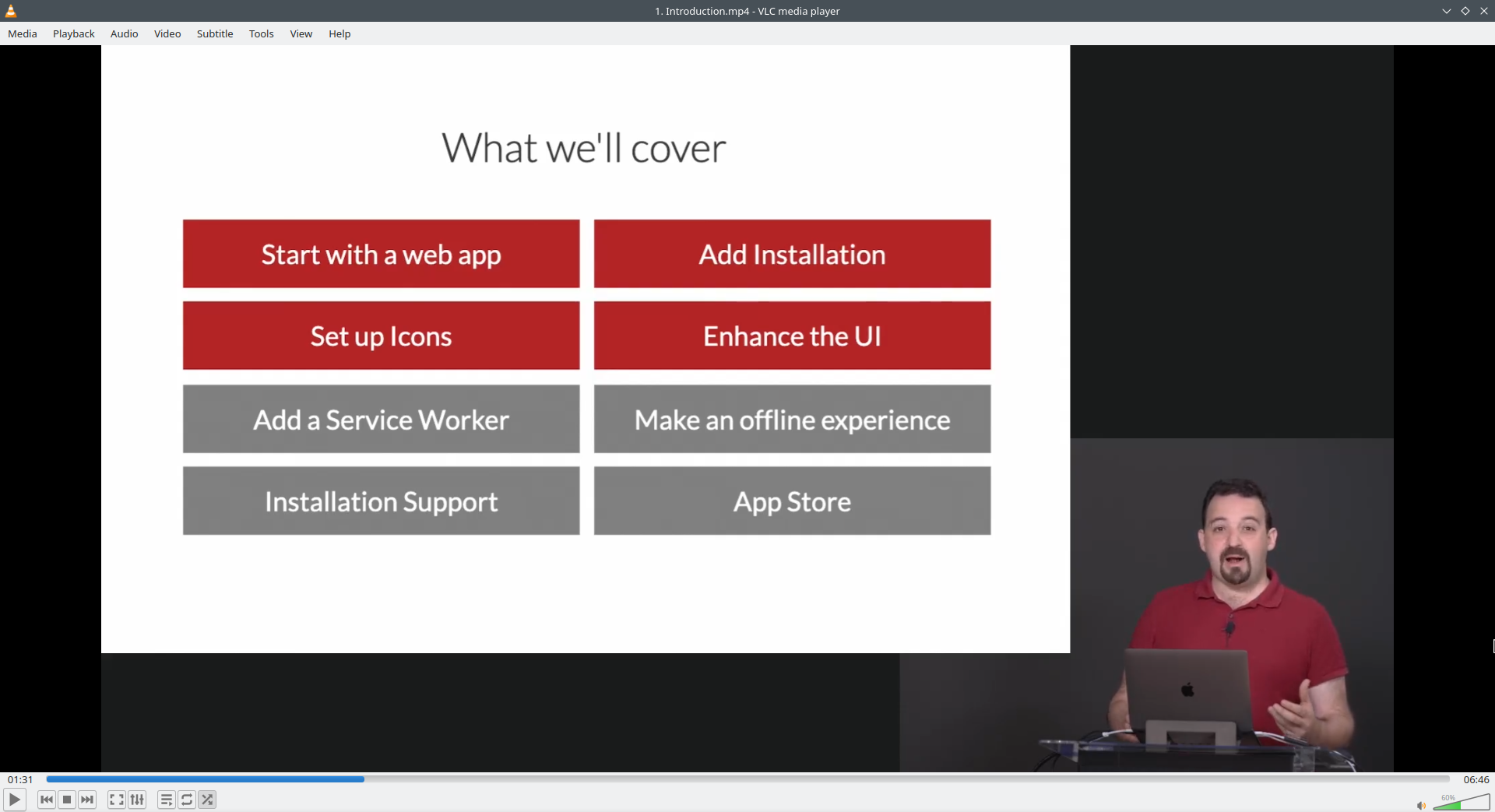Image resolution: width=1495 pixels, height=812 pixels.
Task: Toggle random shuffle playback
Action: (x=207, y=800)
